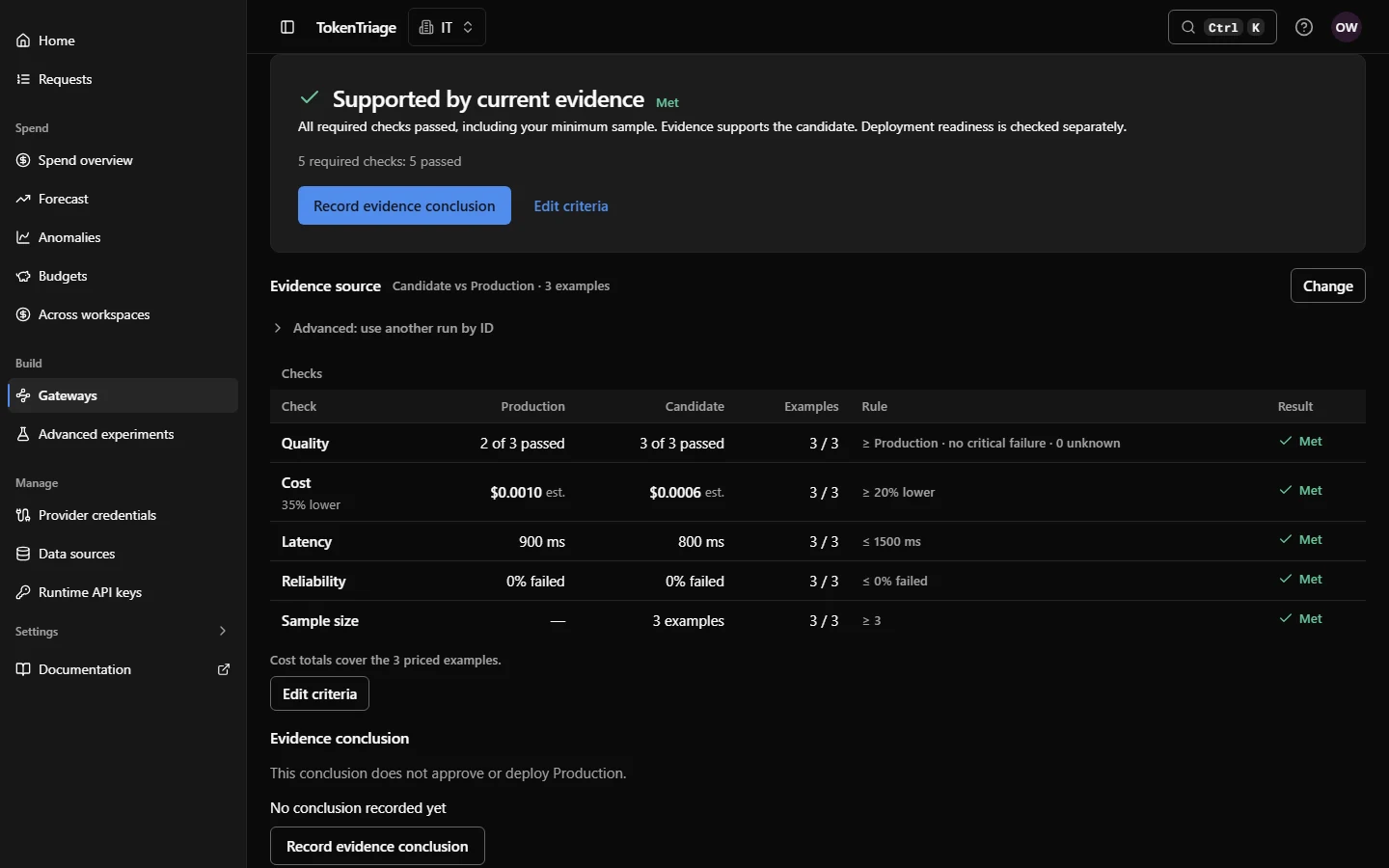Open Forecast trend icon
1389x868 pixels.
[x=23, y=199]
